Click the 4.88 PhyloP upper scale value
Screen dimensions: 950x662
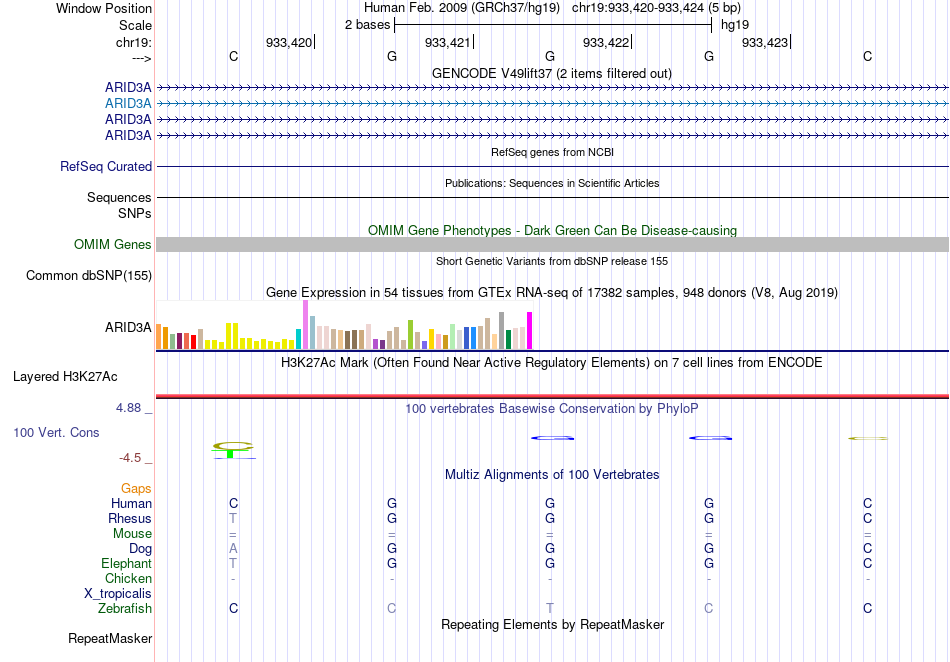pyautogui.click(x=128, y=408)
